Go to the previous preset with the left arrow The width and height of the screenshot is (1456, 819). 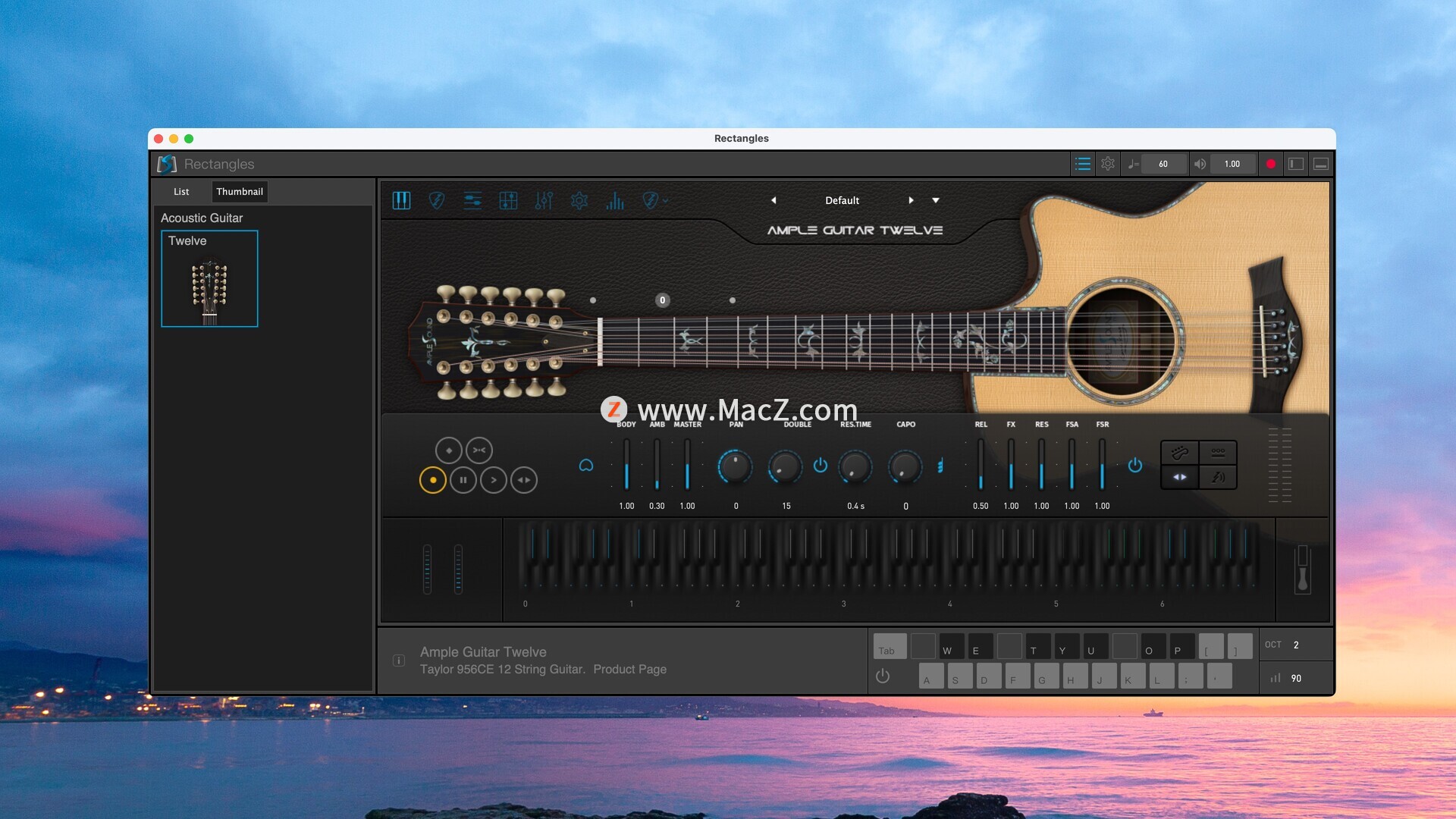[773, 200]
